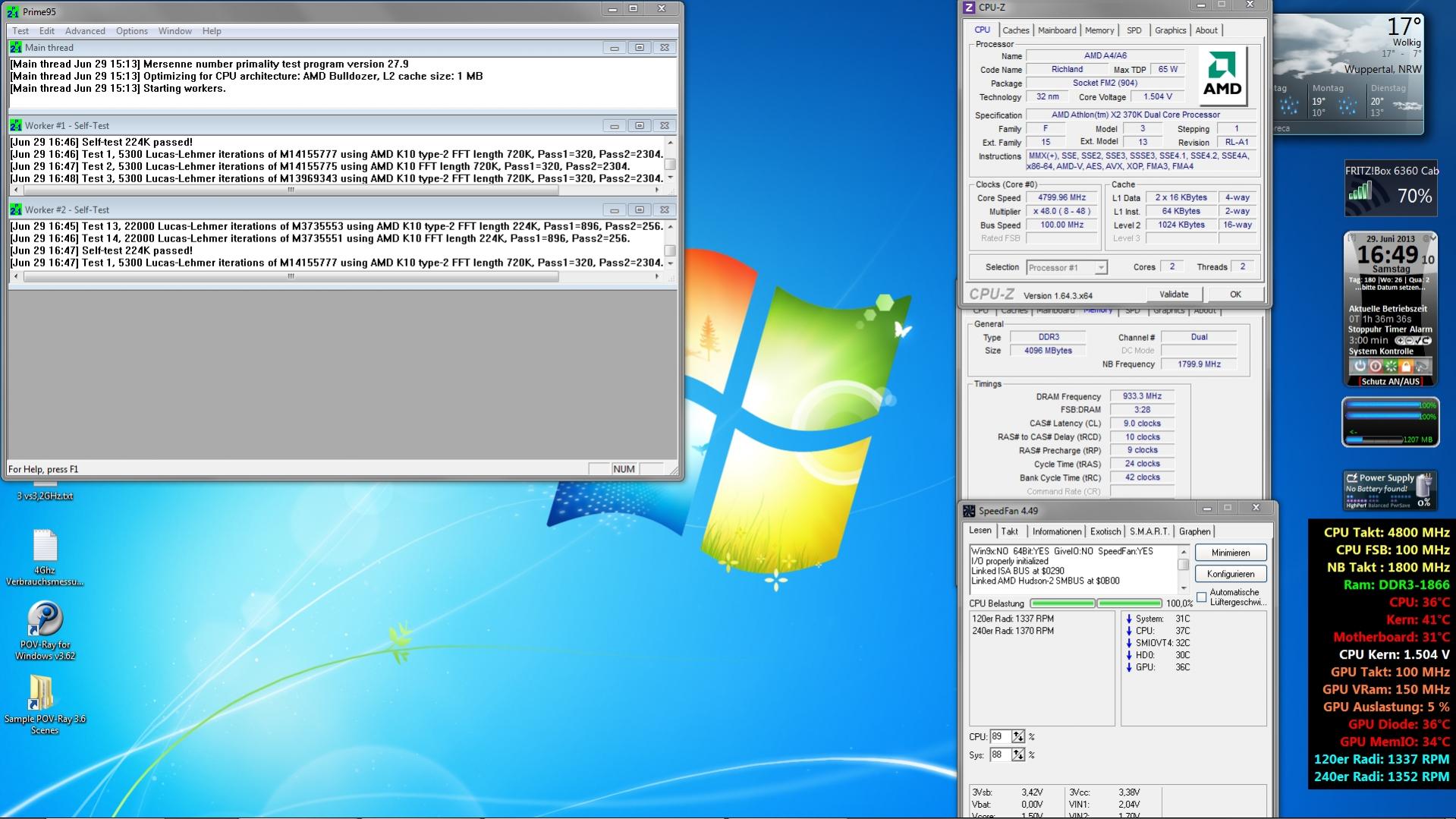Click the AMD logo in CPU-Z
This screenshot has height=819, width=1456.
coord(1222,76)
